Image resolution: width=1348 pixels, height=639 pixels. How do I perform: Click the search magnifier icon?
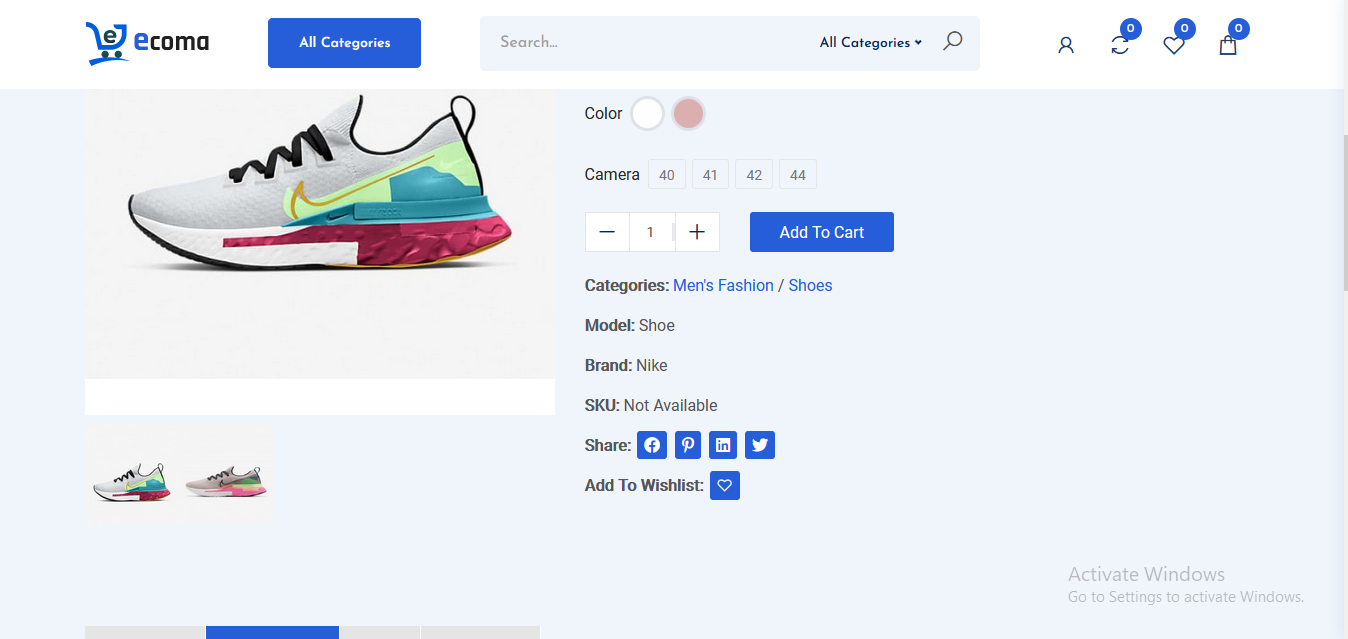click(x=953, y=41)
